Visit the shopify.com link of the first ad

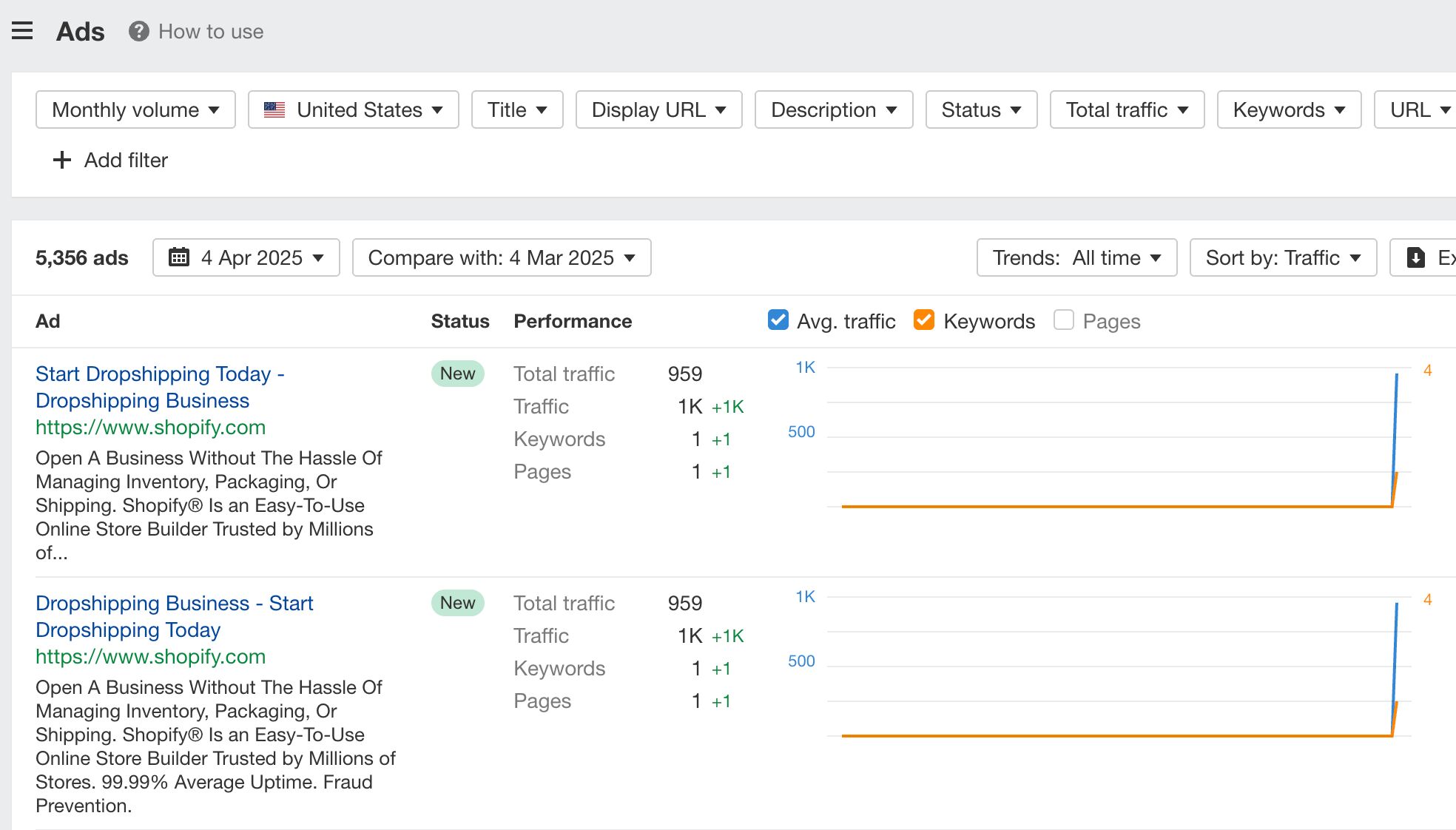150,427
